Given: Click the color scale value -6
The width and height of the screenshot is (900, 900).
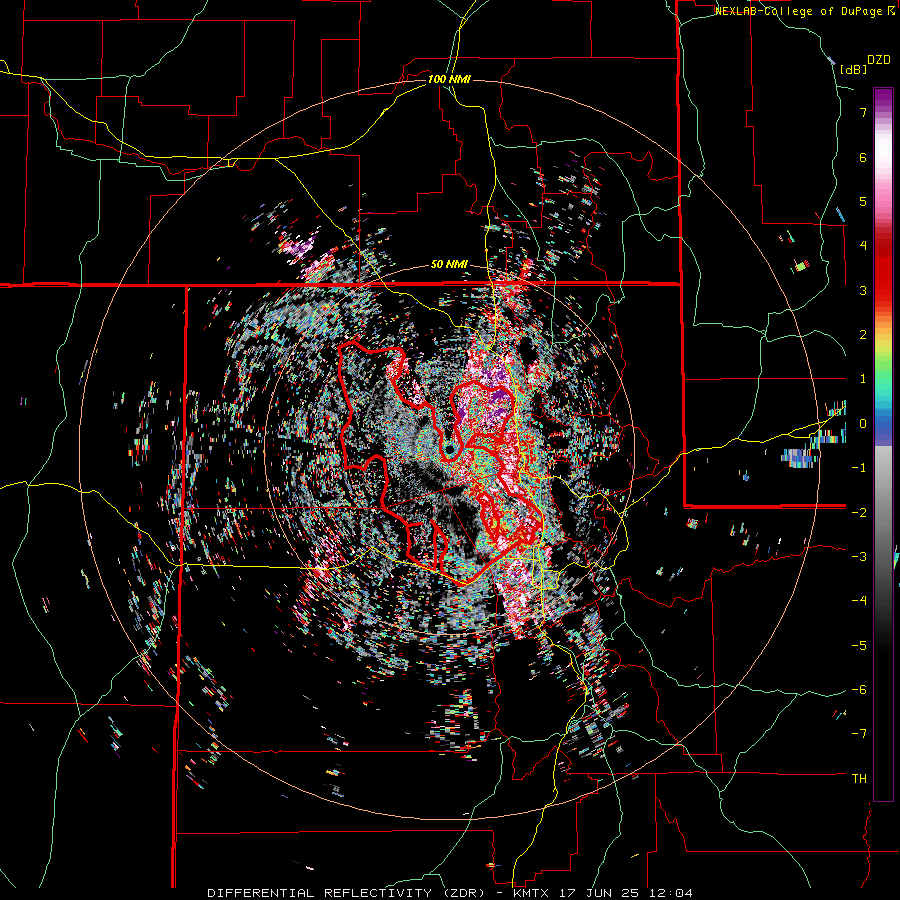Looking at the screenshot, I should [859, 689].
